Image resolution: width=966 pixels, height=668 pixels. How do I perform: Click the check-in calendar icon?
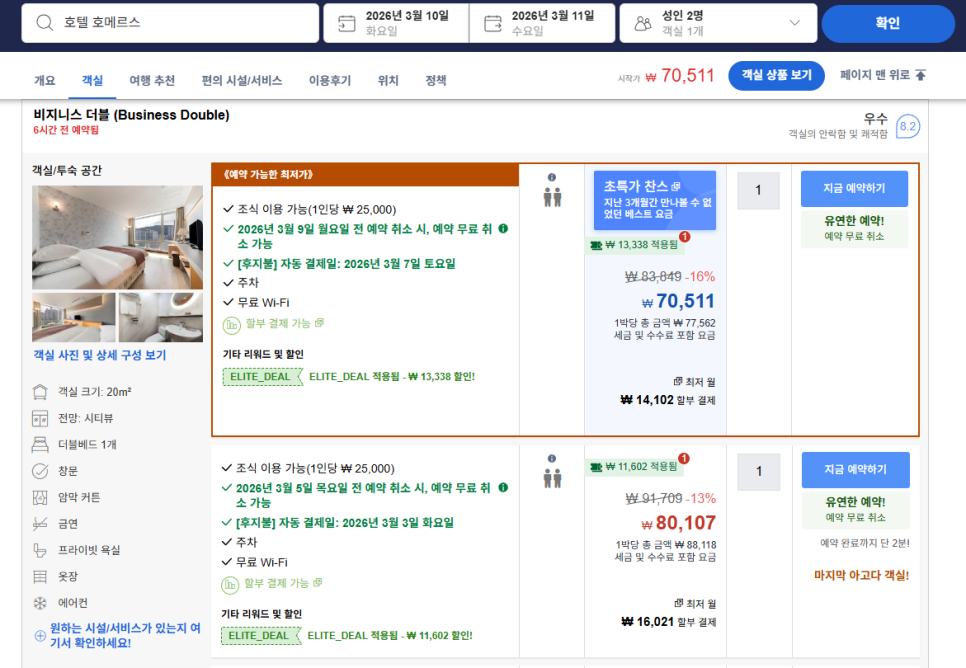(x=347, y=23)
